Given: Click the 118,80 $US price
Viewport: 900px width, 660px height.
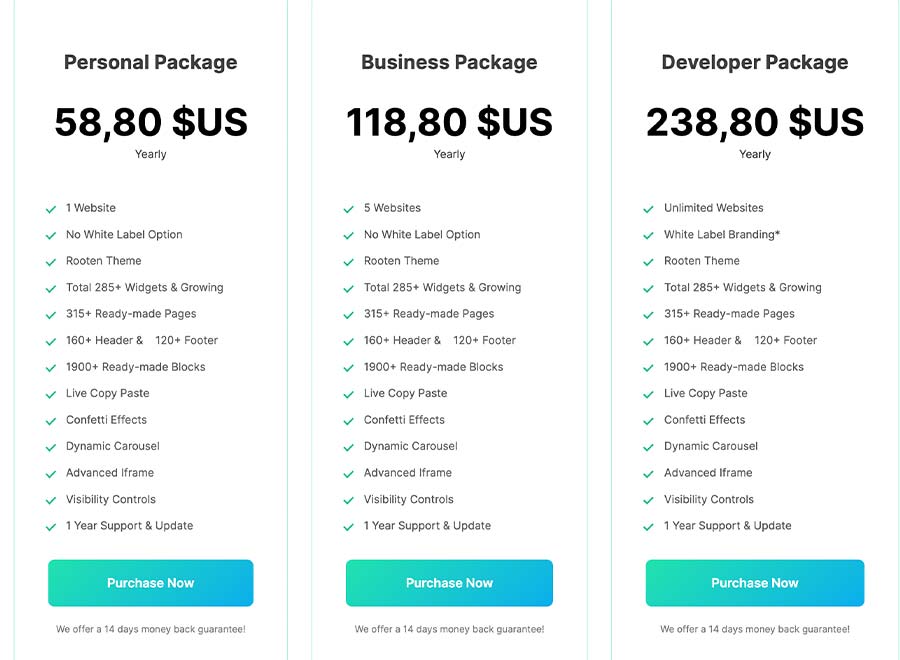Looking at the screenshot, I should click(x=449, y=122).
